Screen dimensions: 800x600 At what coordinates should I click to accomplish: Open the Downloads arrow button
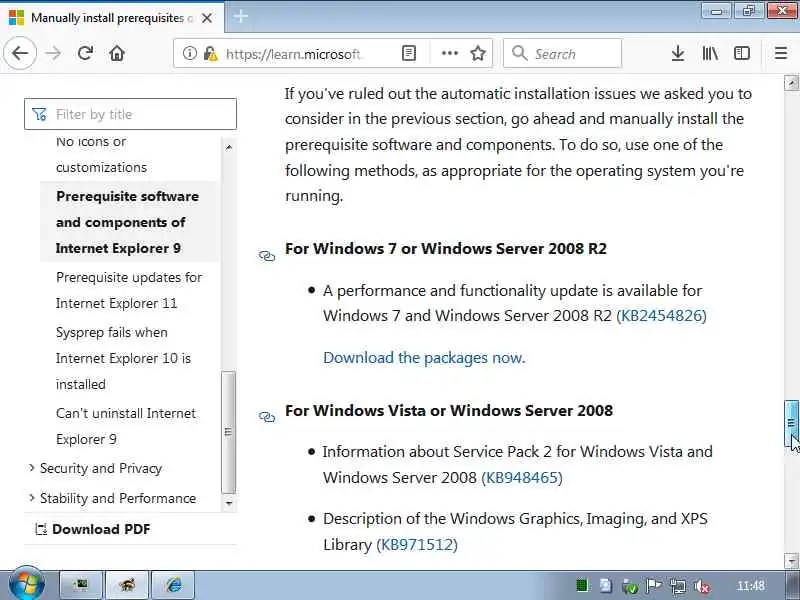click(x=678, y=53)
